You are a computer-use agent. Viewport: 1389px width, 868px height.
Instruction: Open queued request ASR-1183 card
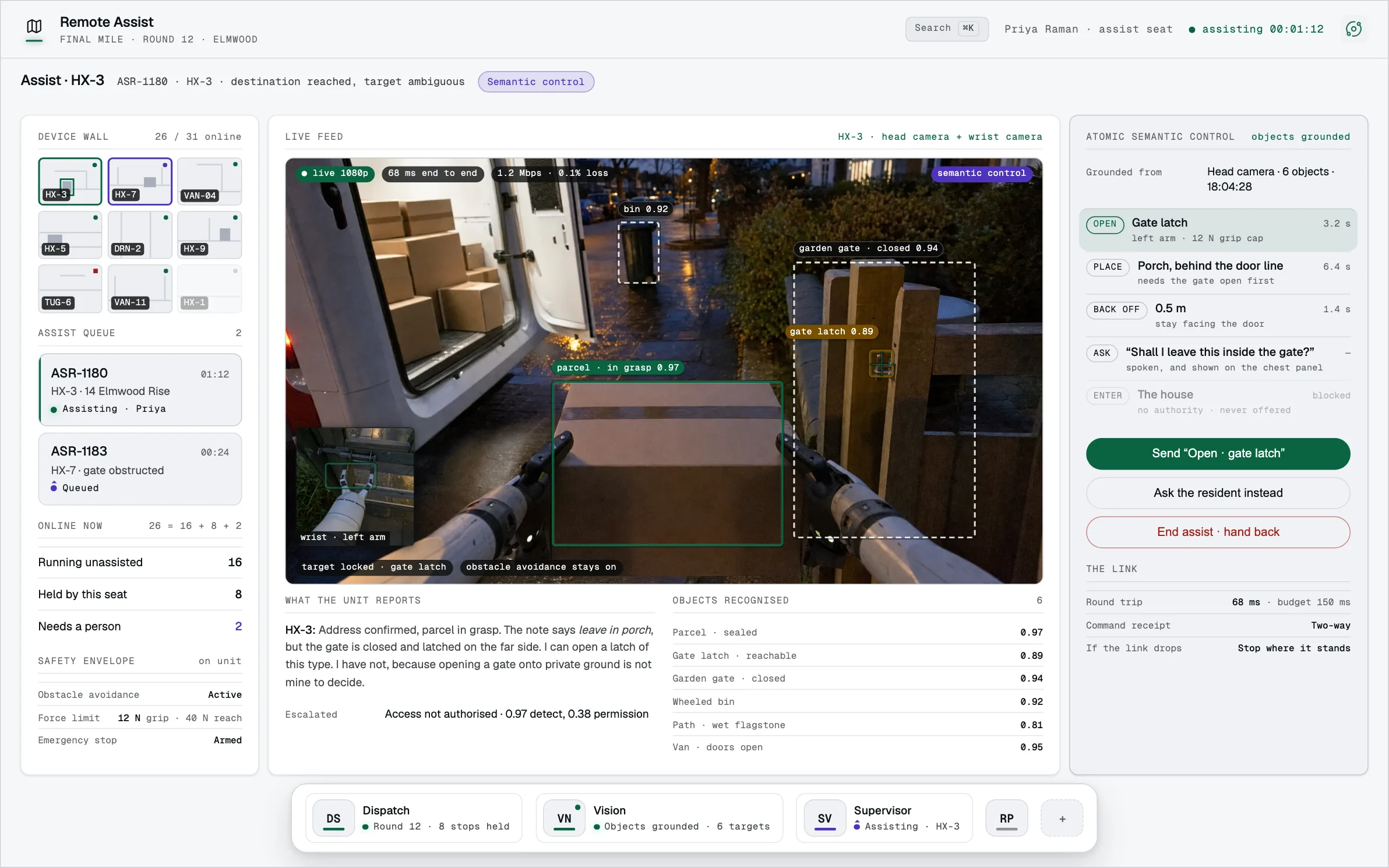click(140, 468)
